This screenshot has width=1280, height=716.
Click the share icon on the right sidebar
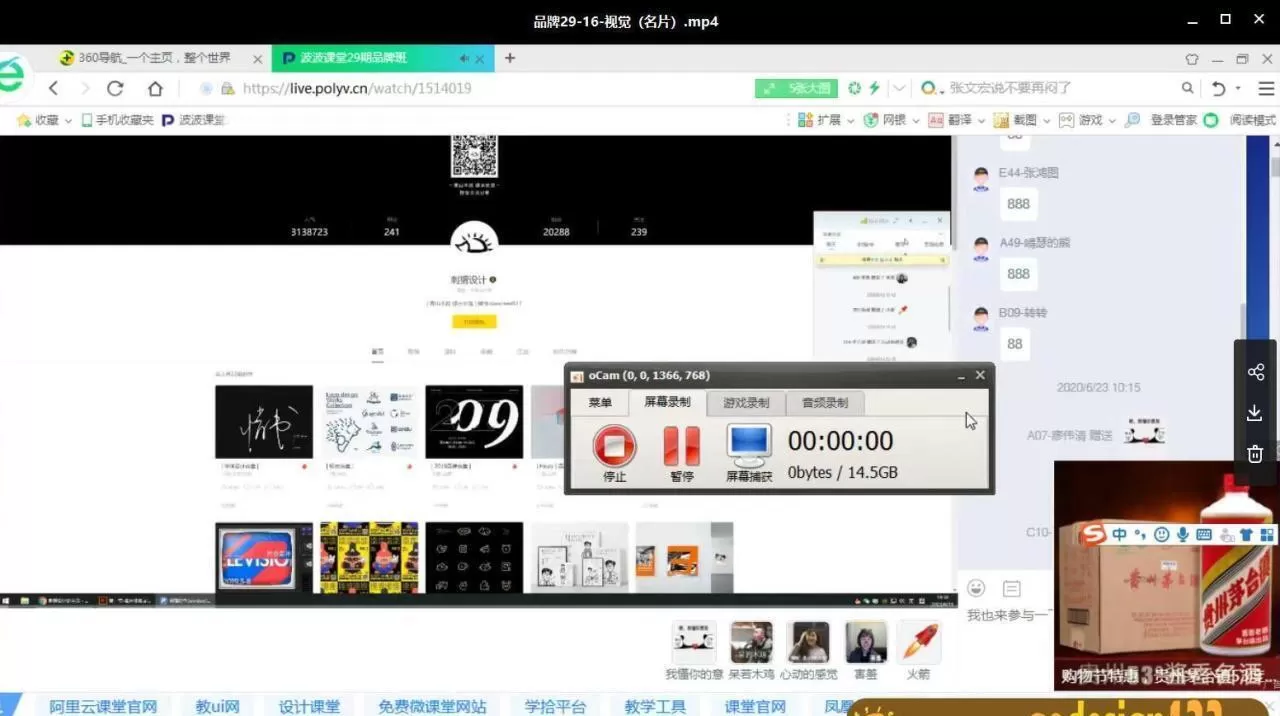point(1255,371)
